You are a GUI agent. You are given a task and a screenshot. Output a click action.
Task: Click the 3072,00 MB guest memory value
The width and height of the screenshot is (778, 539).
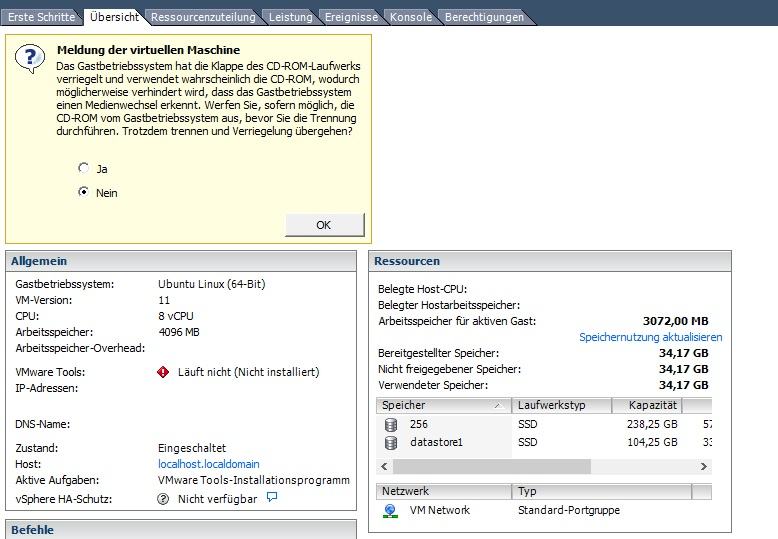tap(675, 321)
